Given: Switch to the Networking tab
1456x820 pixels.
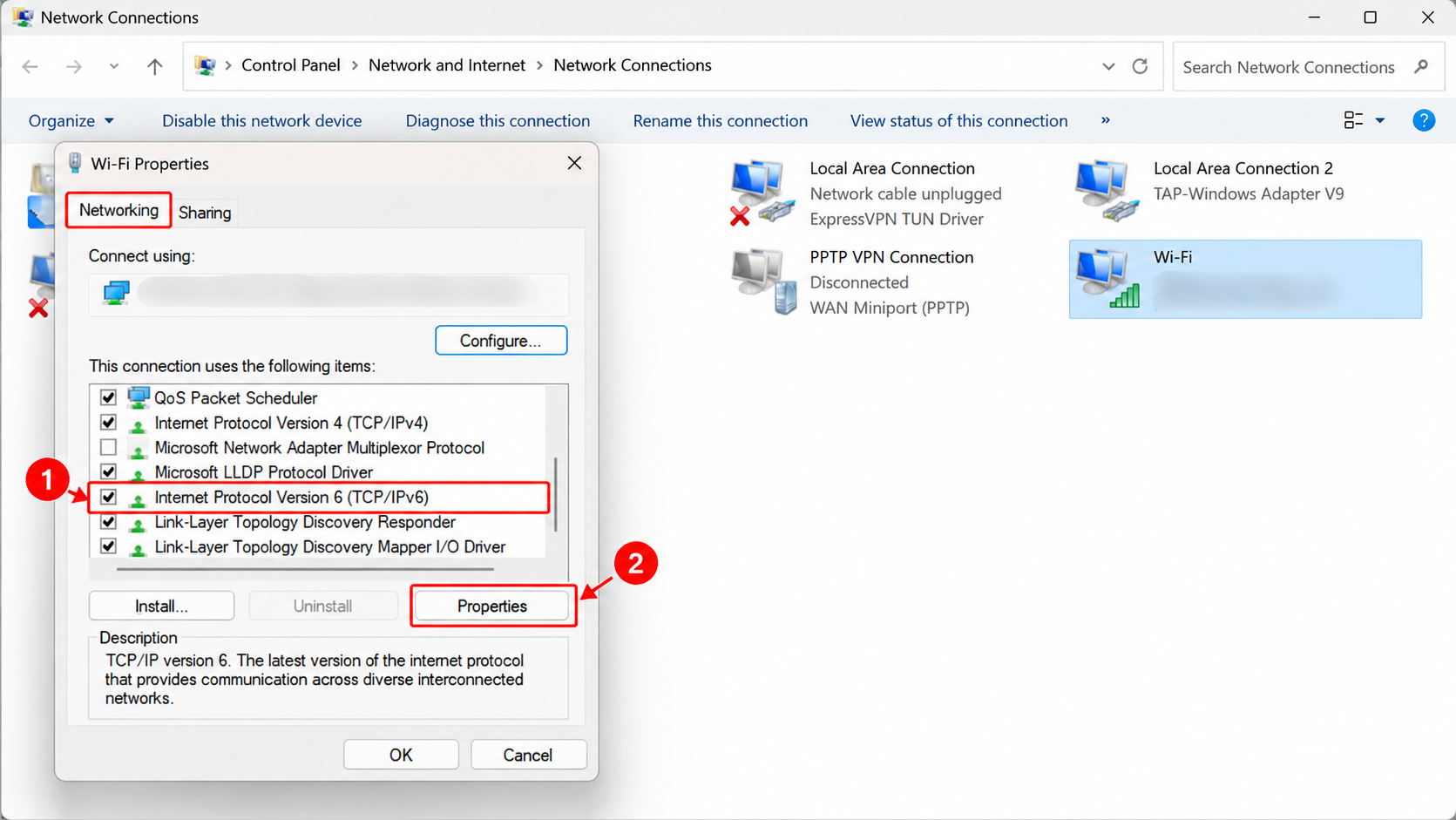Looking at the screenshot, I should [x=119, y=210].
